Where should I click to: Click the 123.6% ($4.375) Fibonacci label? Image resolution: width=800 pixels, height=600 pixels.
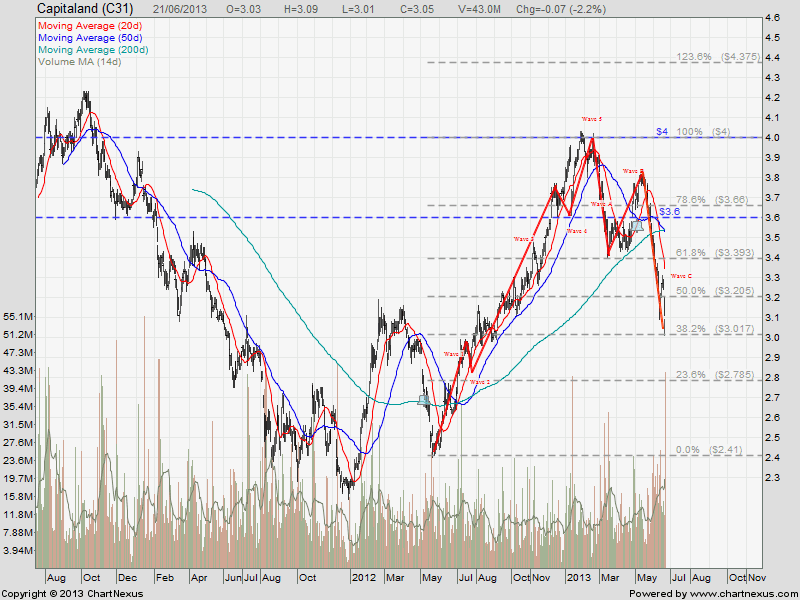(718, 57)
